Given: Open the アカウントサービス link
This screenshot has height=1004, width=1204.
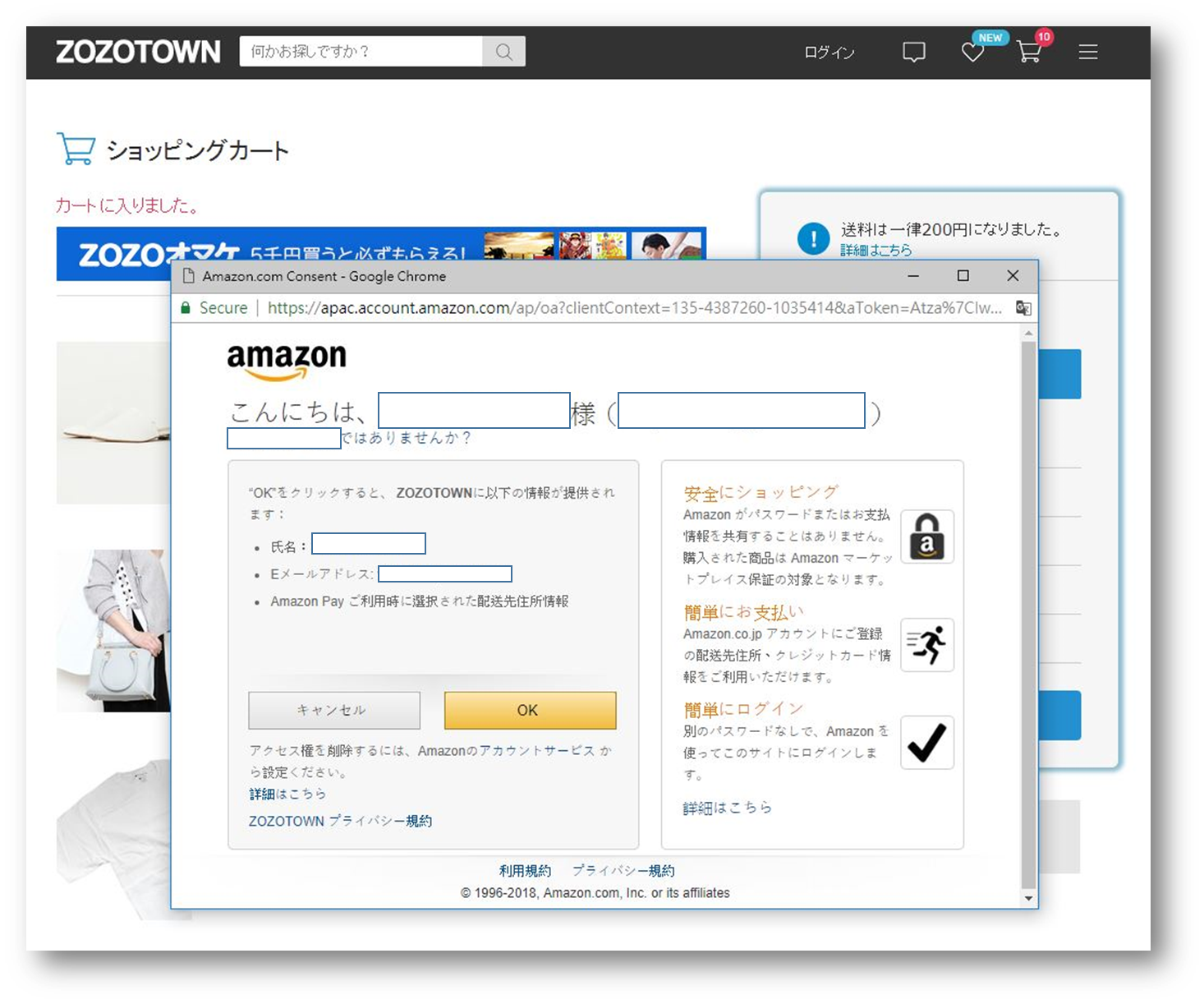Looking at the screenshot, I should [536, 750].
